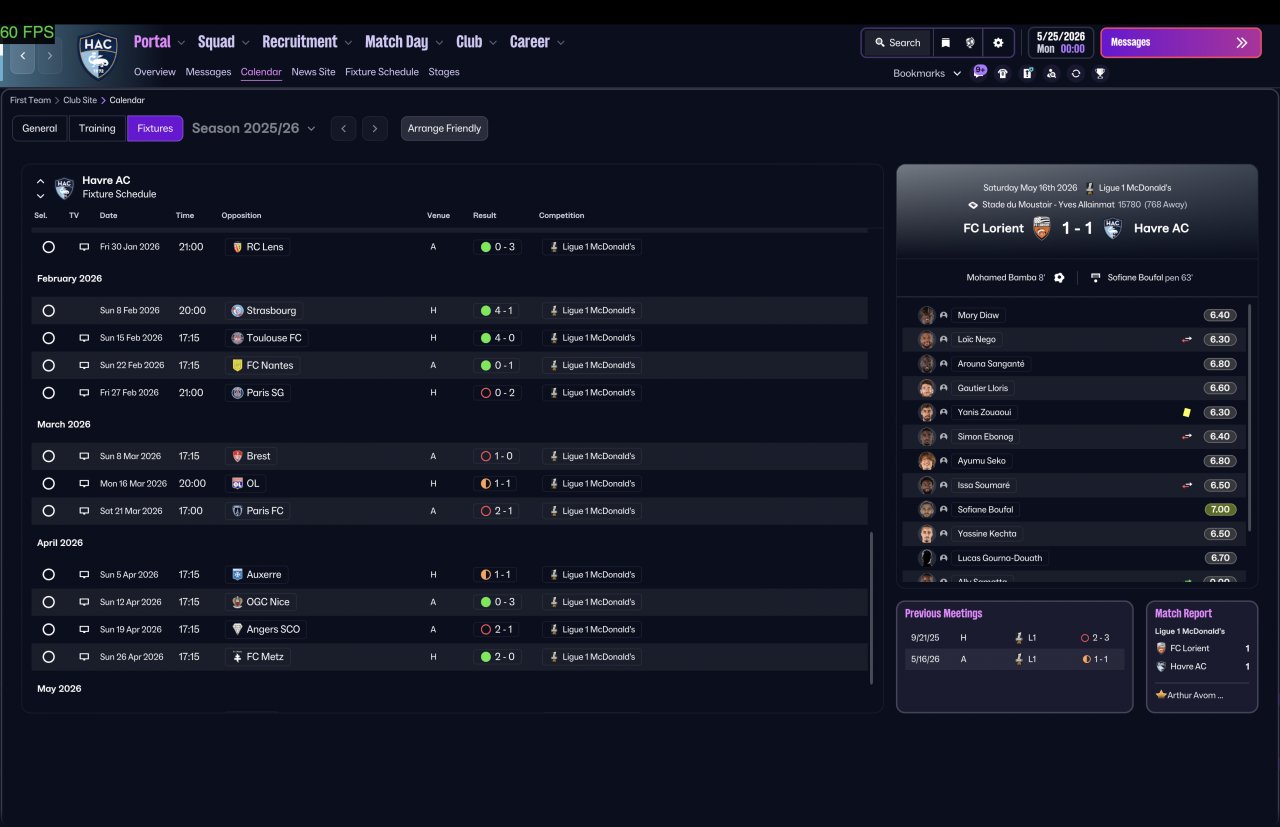Switch to the General tab
This screenshot has width=1280, height=827.
40,128
